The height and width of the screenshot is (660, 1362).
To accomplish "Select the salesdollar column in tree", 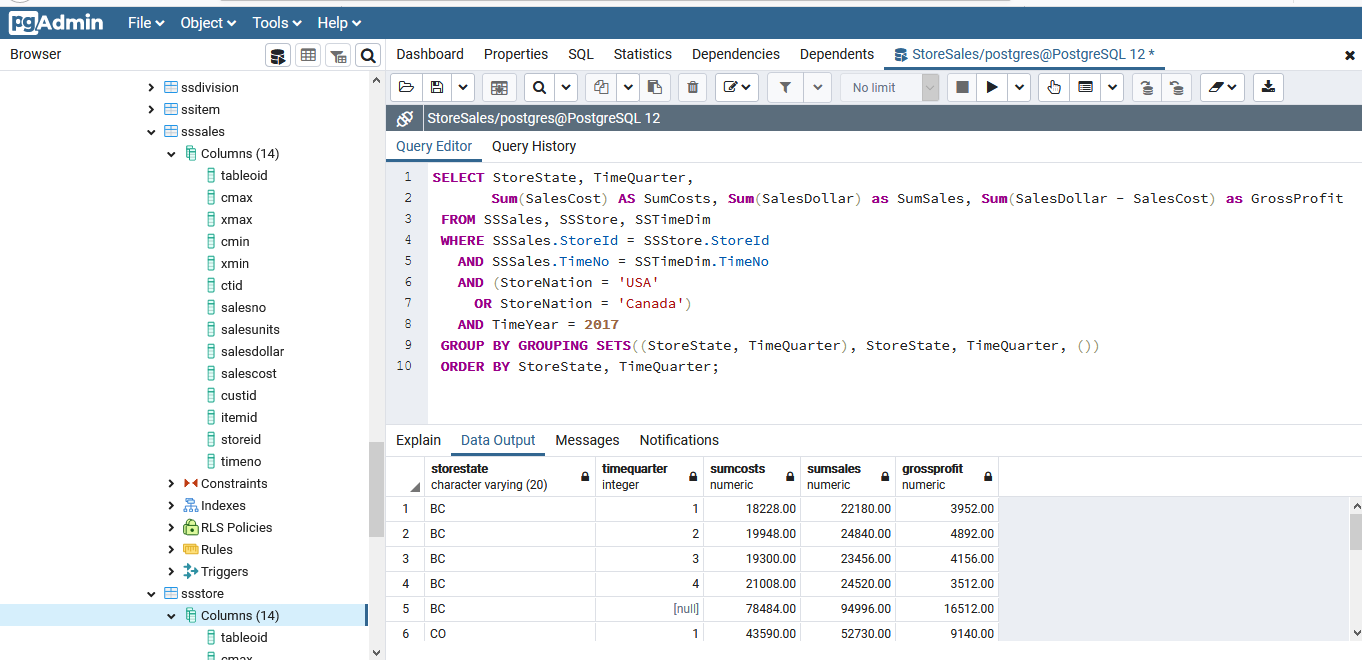I will click(252, 352).
